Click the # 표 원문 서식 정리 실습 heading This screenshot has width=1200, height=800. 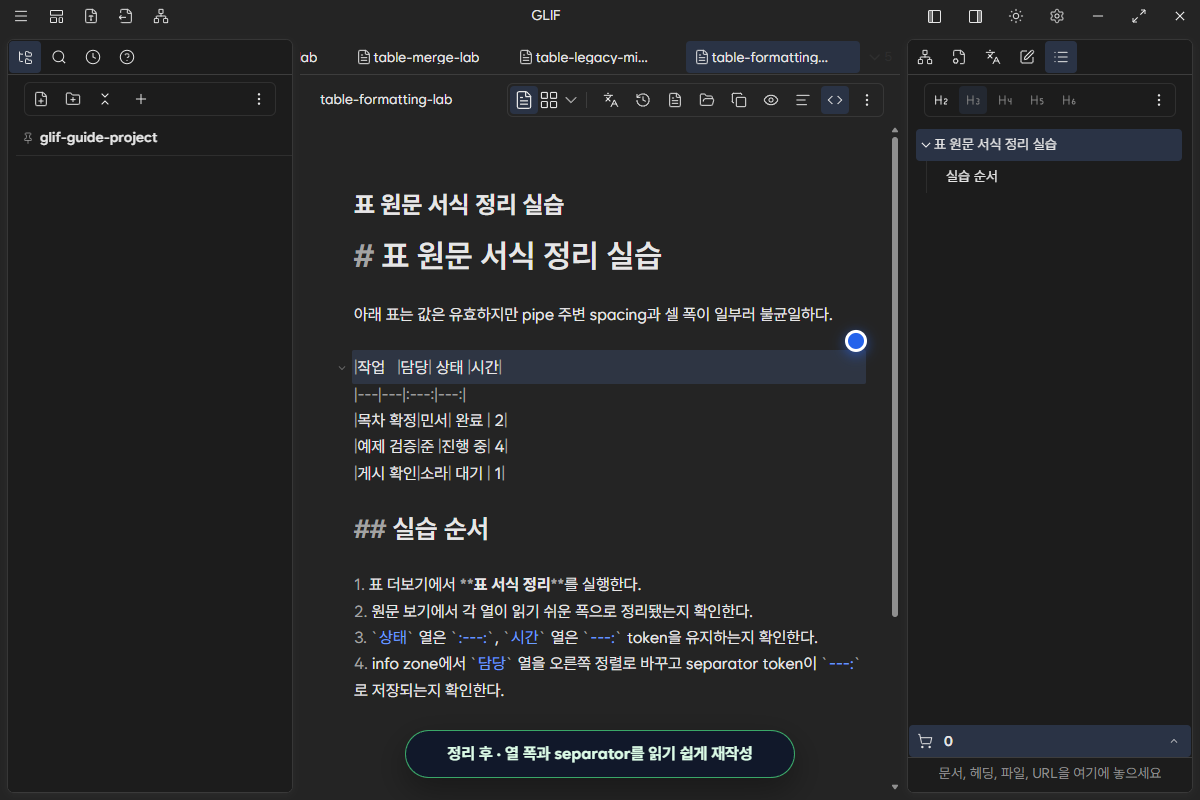pyautogui.click(x=508, y=255)
